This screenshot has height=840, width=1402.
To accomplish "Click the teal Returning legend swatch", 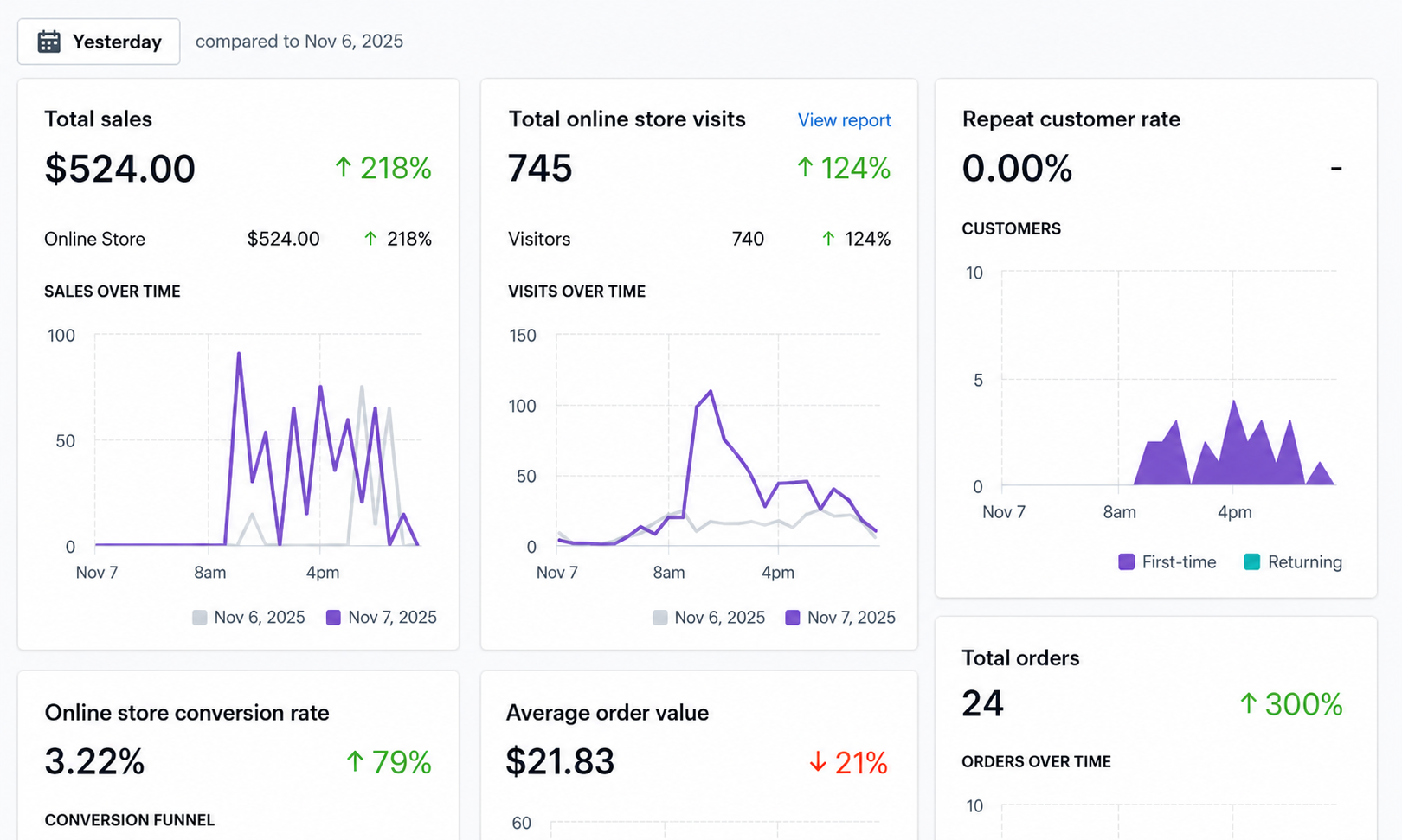I will tap(1251, 562).
